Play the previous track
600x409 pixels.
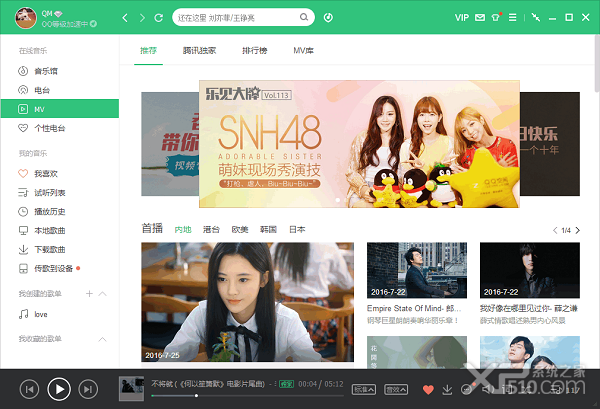pyautogui.click(x=29, y=389)
